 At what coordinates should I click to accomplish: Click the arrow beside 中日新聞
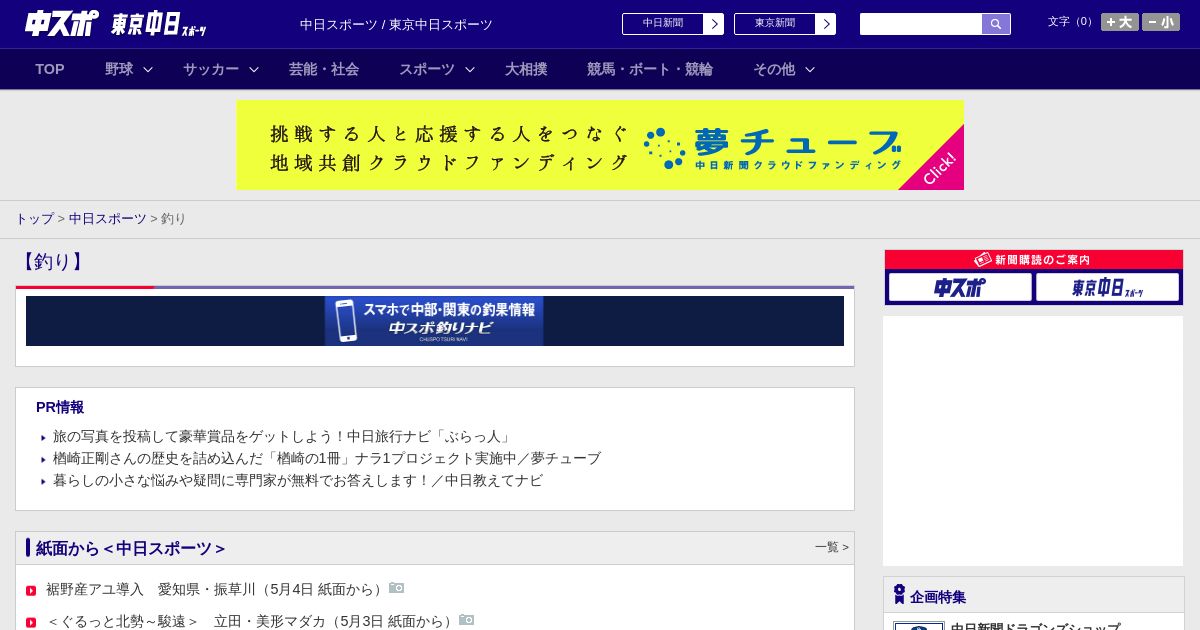[x=714, y=24]
